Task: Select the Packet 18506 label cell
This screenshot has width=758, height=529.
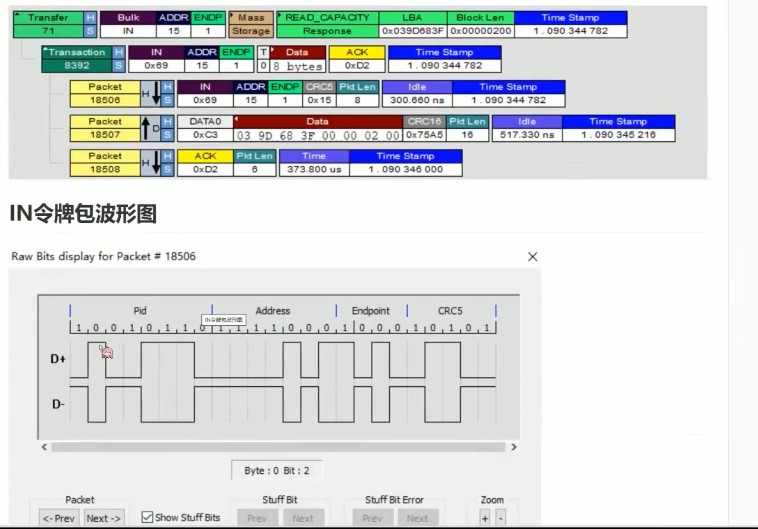Action: click(105, 94)
